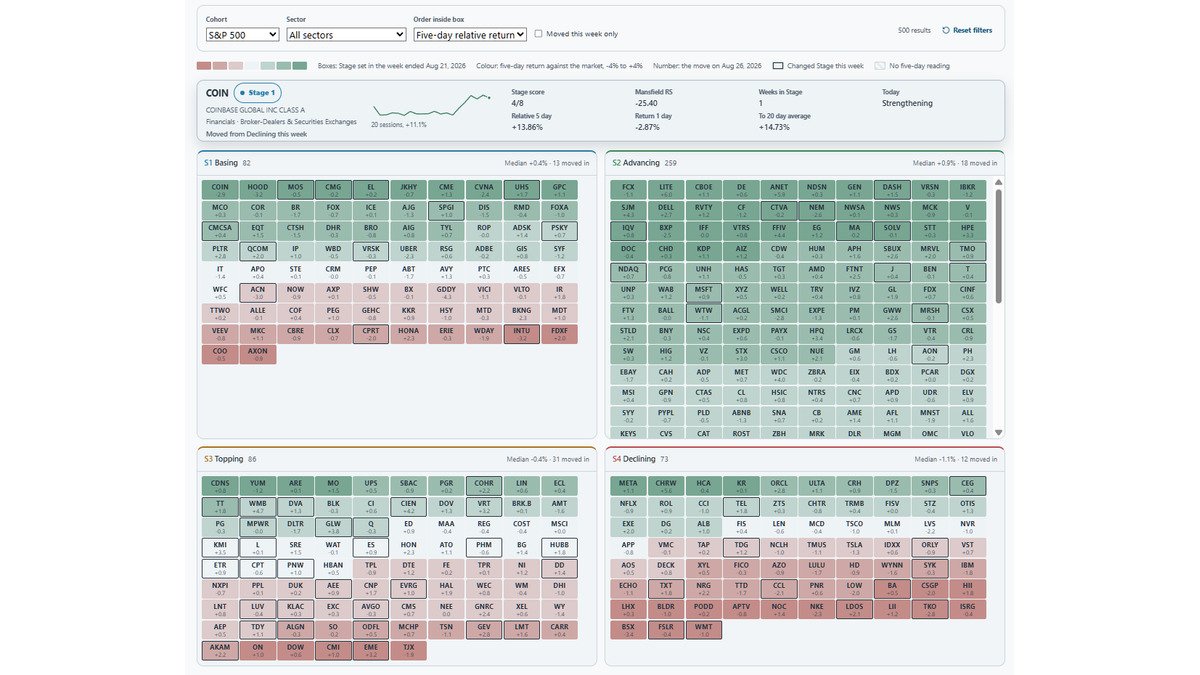Click the NDAQ ticker box

628,272
